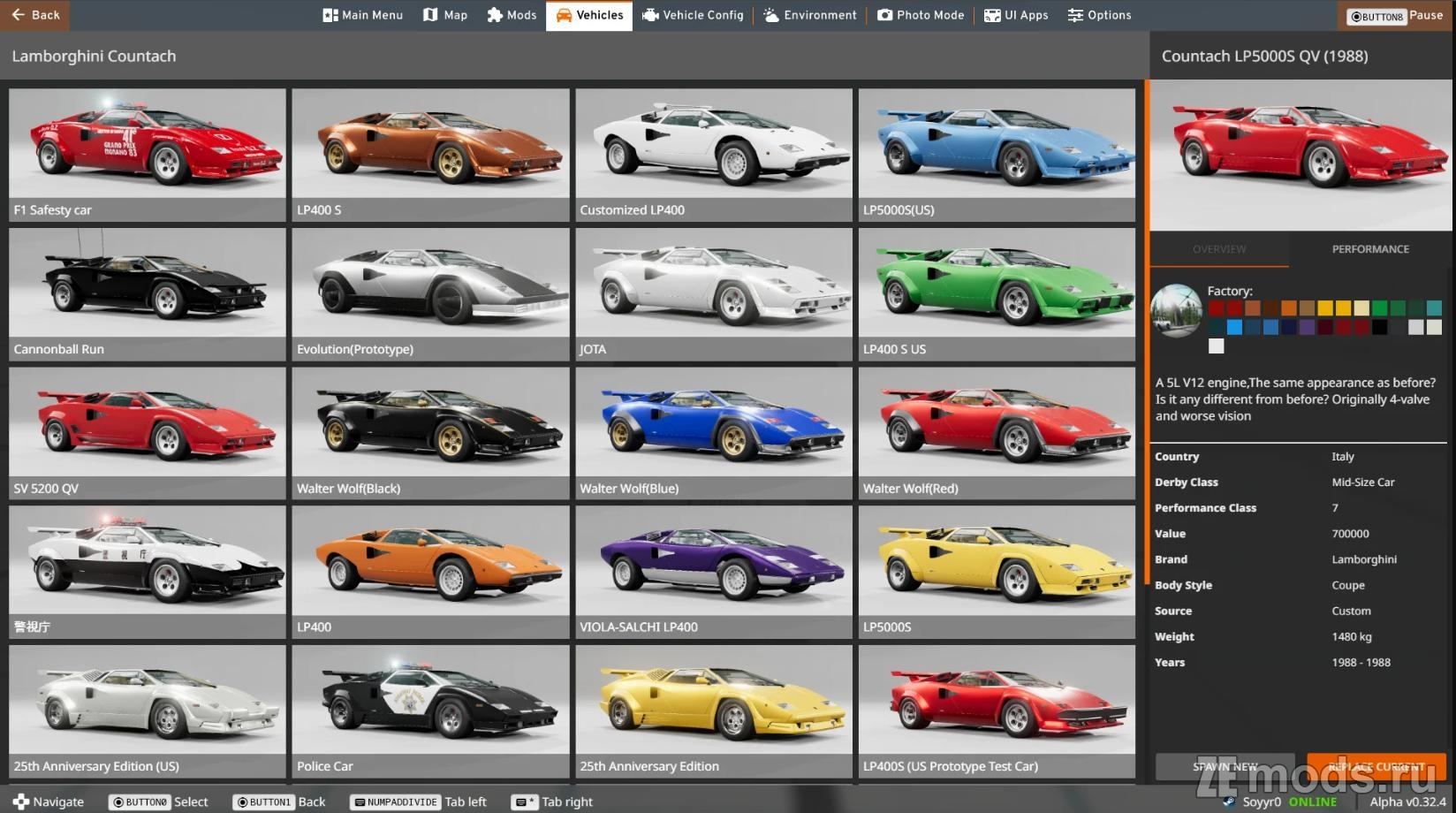Click the 'Countach LP5000S QV (1988)' title
Screen dimensions: 1456x813
(1264, 56)
